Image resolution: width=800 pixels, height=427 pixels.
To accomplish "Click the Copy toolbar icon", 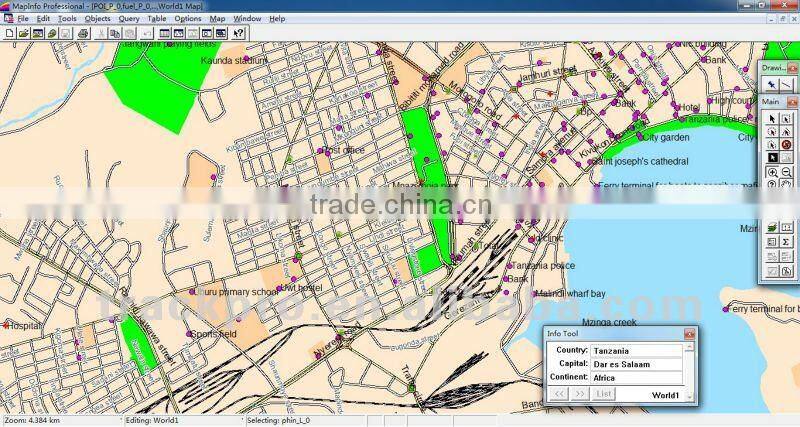I will 115,34.
